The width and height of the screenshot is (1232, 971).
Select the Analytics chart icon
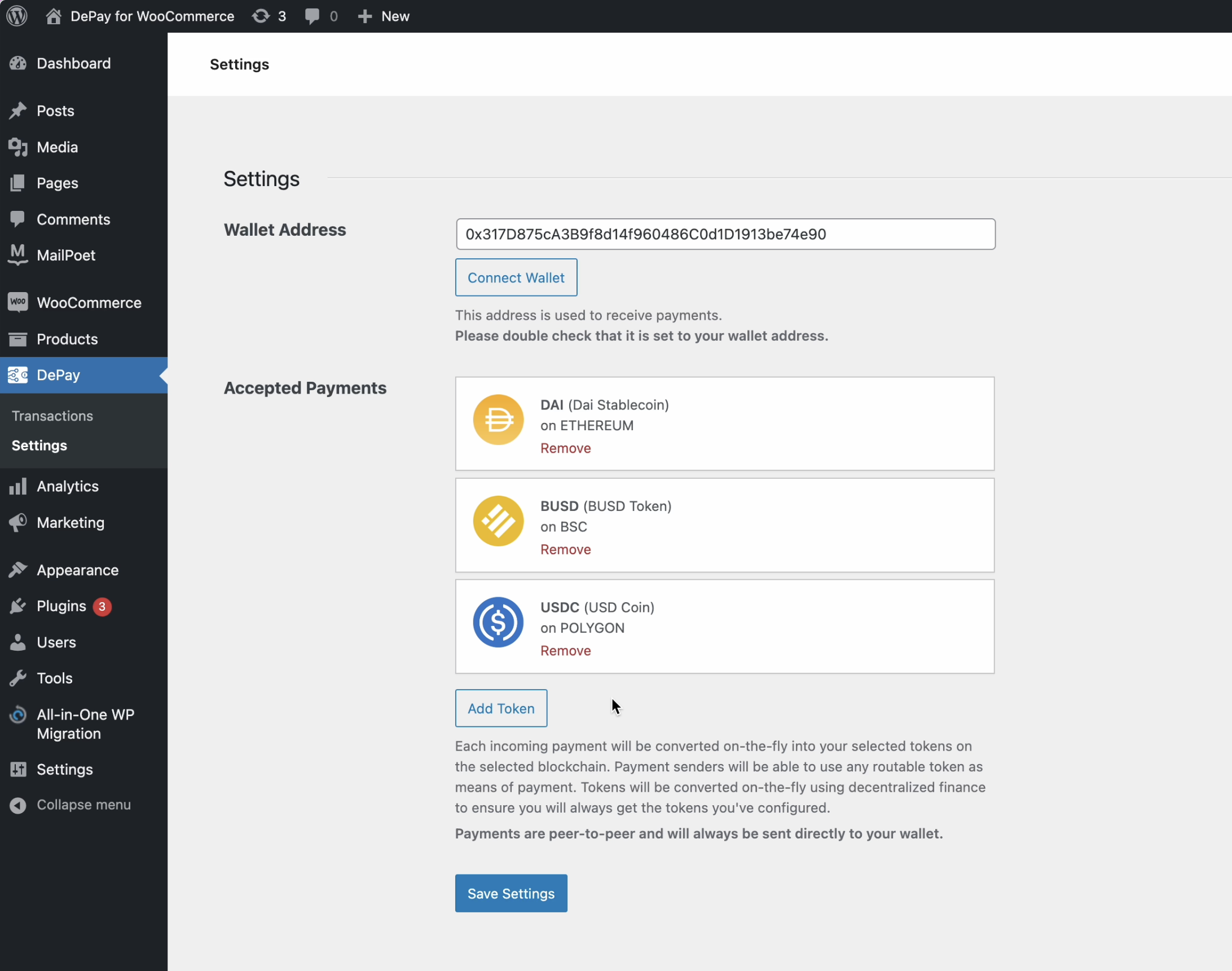click(17, 486)
